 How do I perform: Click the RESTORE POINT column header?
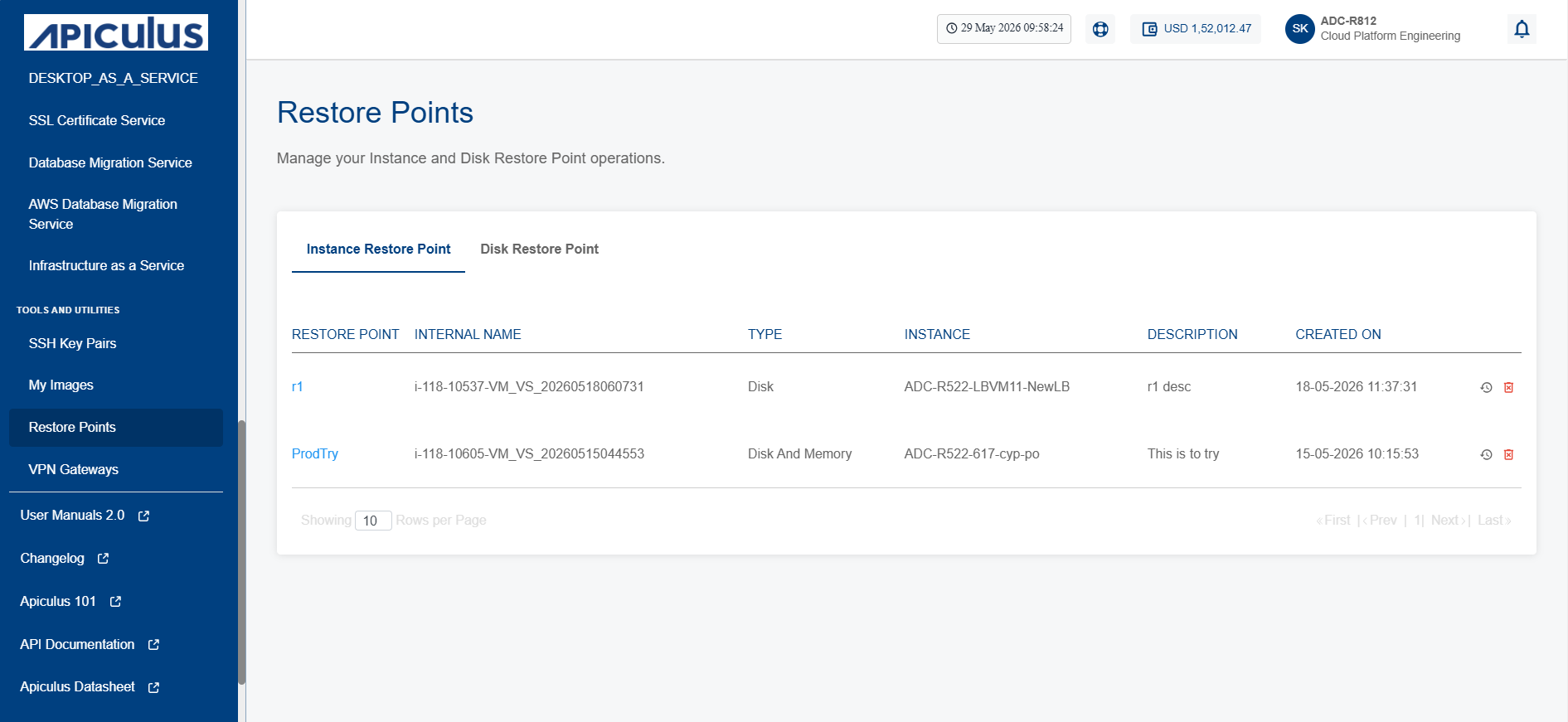(x=345, y=334)
